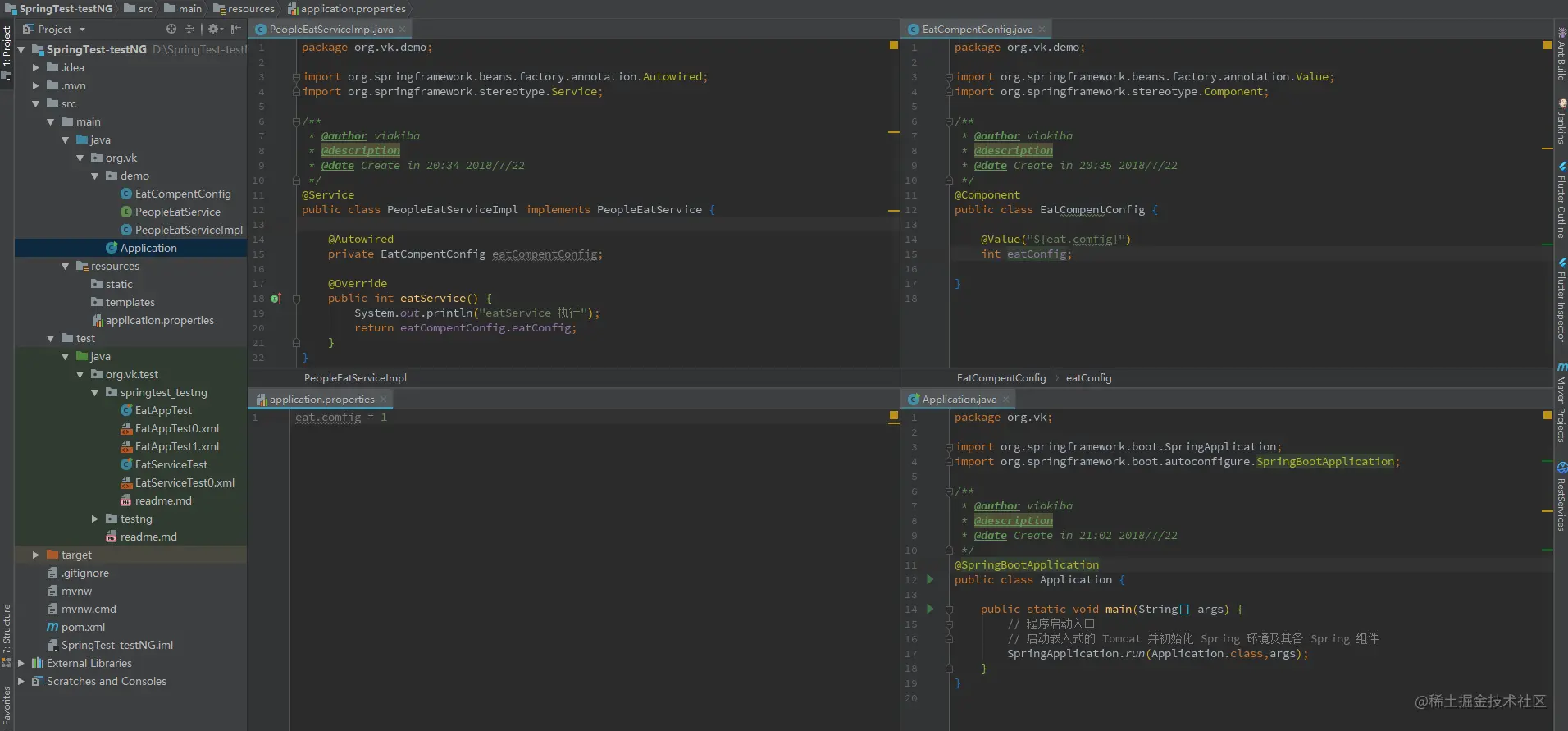
Task: Open the RestServices tool window
Action: 1561,496
